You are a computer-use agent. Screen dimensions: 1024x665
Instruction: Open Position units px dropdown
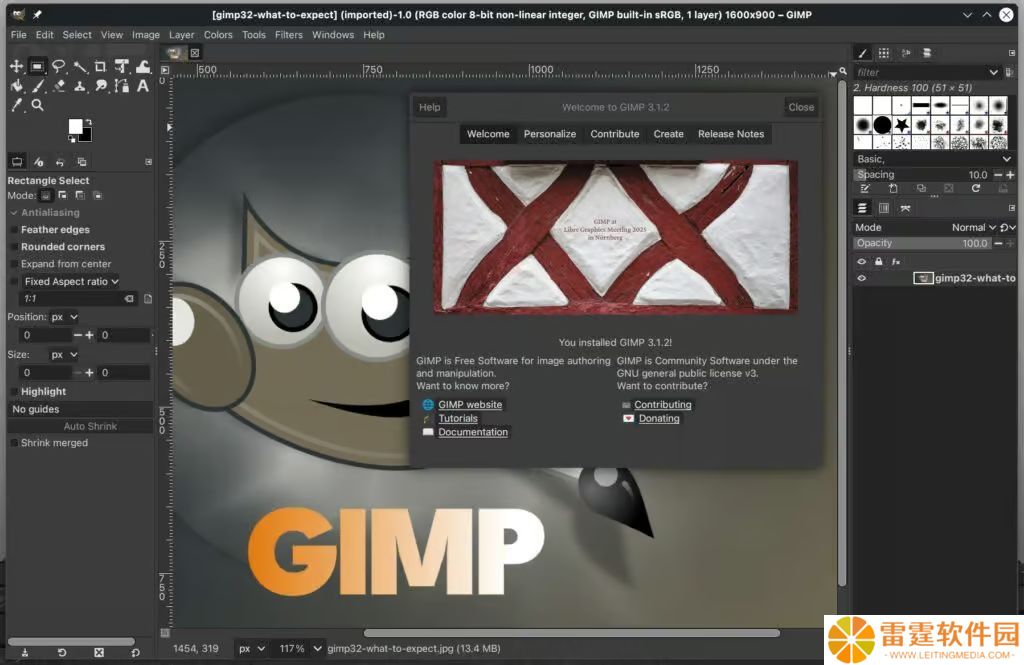[x=65, y=317]
